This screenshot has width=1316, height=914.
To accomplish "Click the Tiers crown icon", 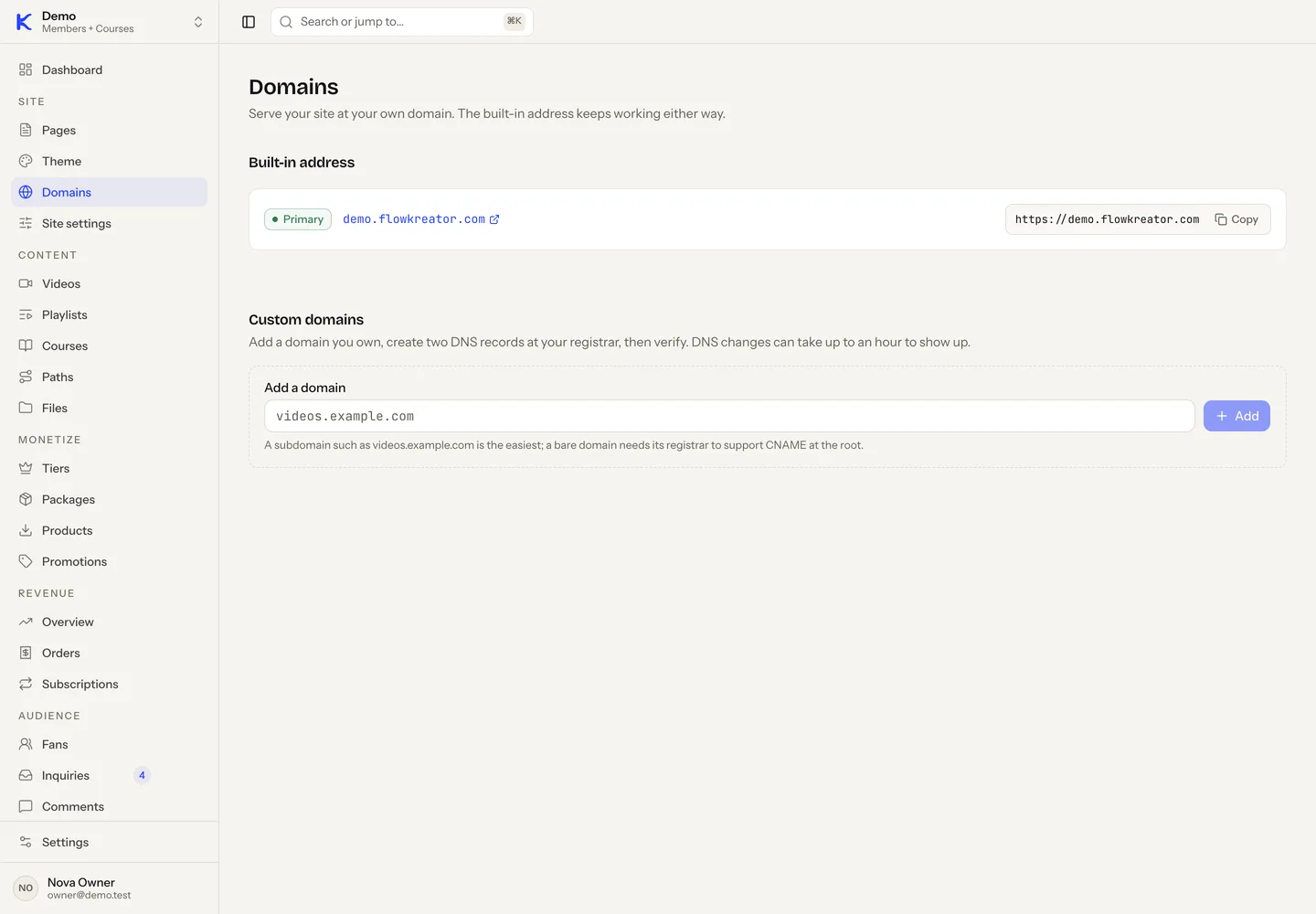I will click(x=26, y=468).
